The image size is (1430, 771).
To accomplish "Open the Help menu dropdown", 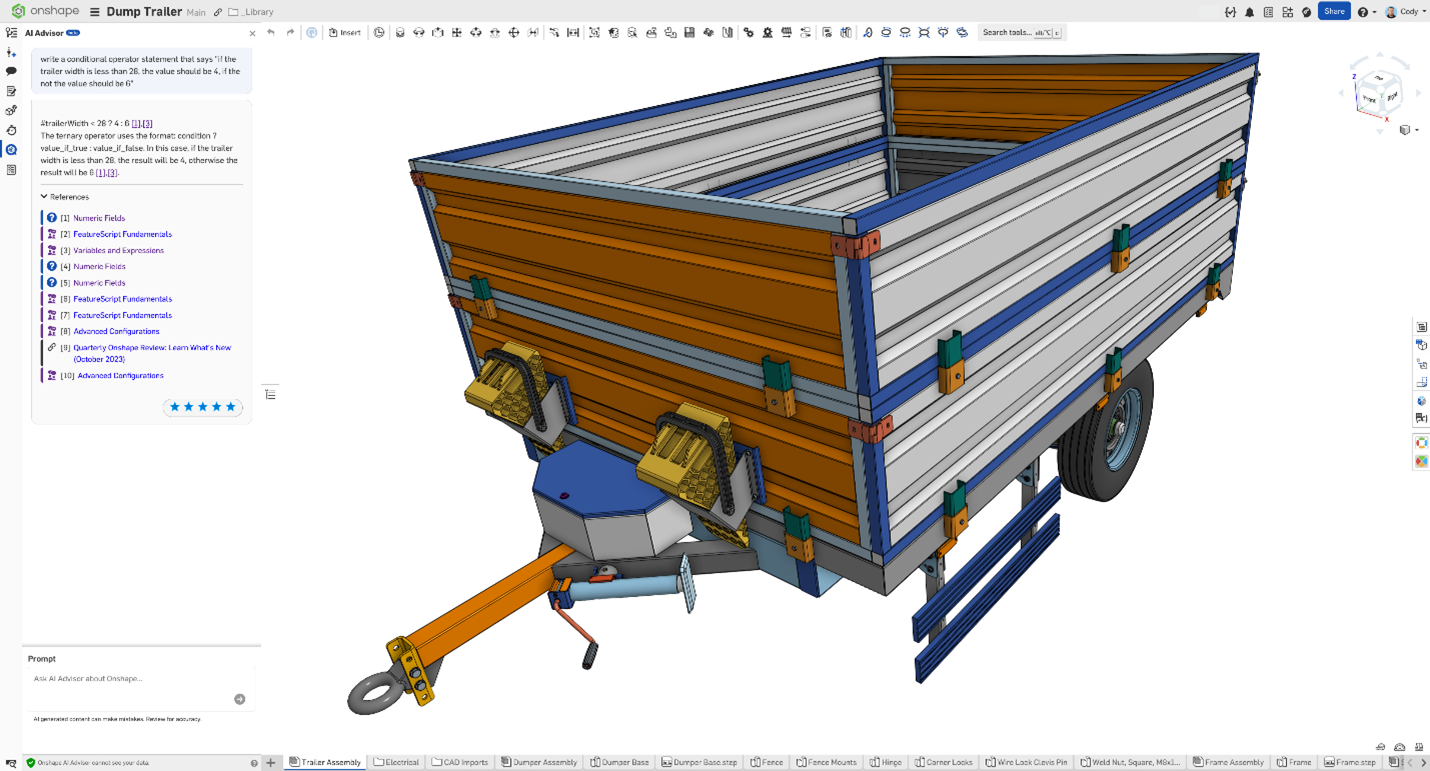I will click(1366, 12).
